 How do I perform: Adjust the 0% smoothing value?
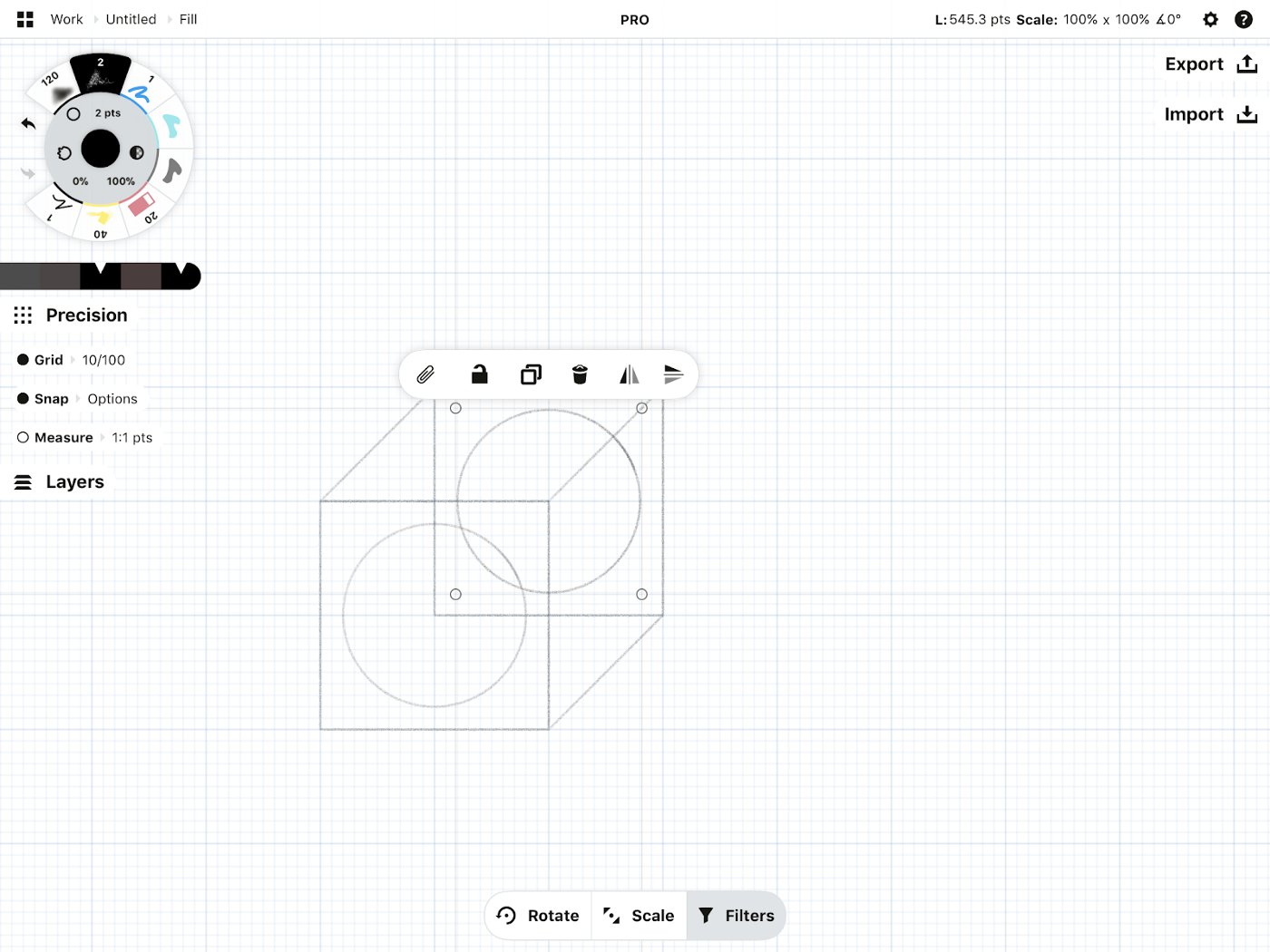coord(81,181)
